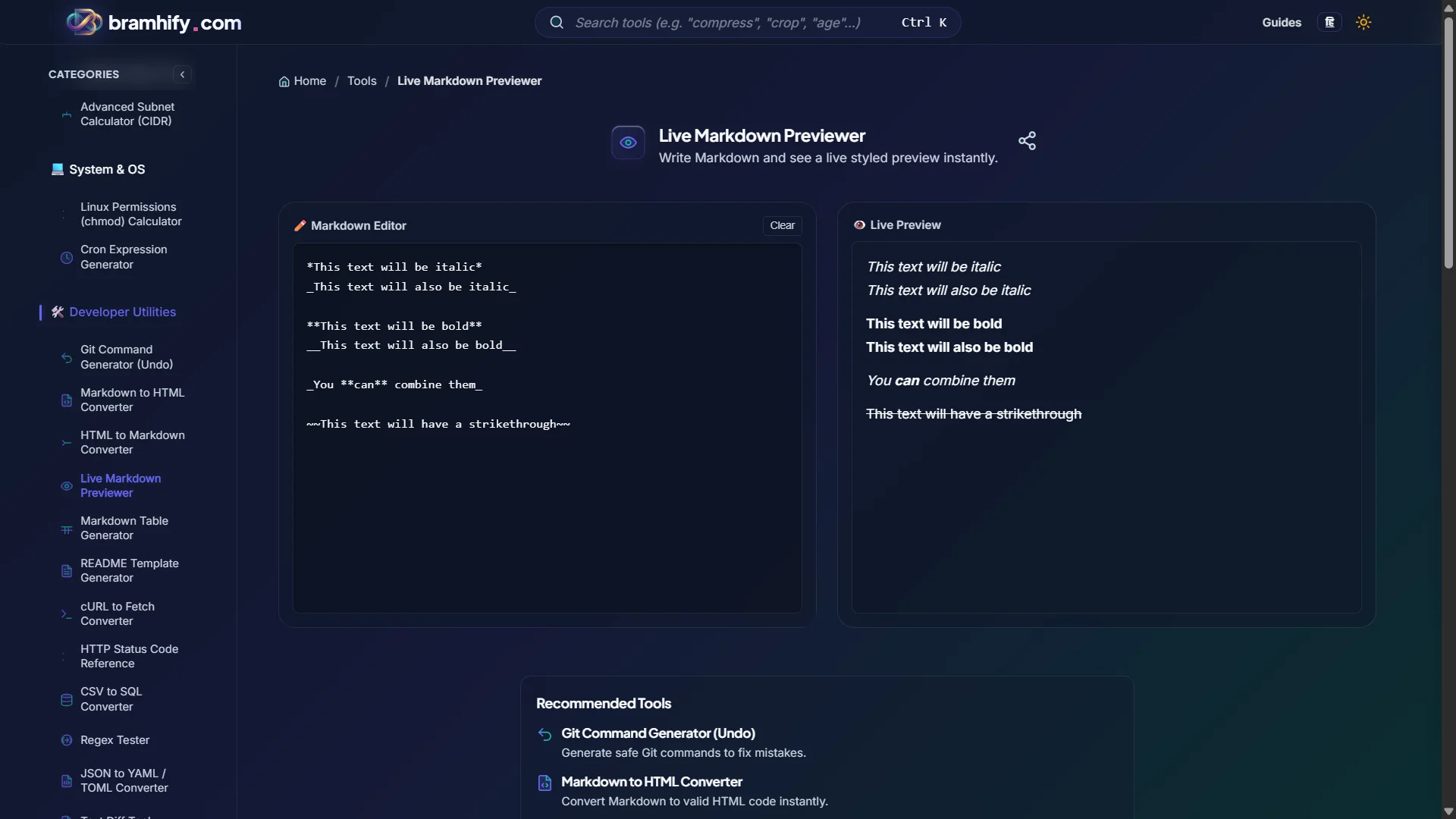
Task: Click the JSON to YAML converter icon
Action: pos(67,781)
